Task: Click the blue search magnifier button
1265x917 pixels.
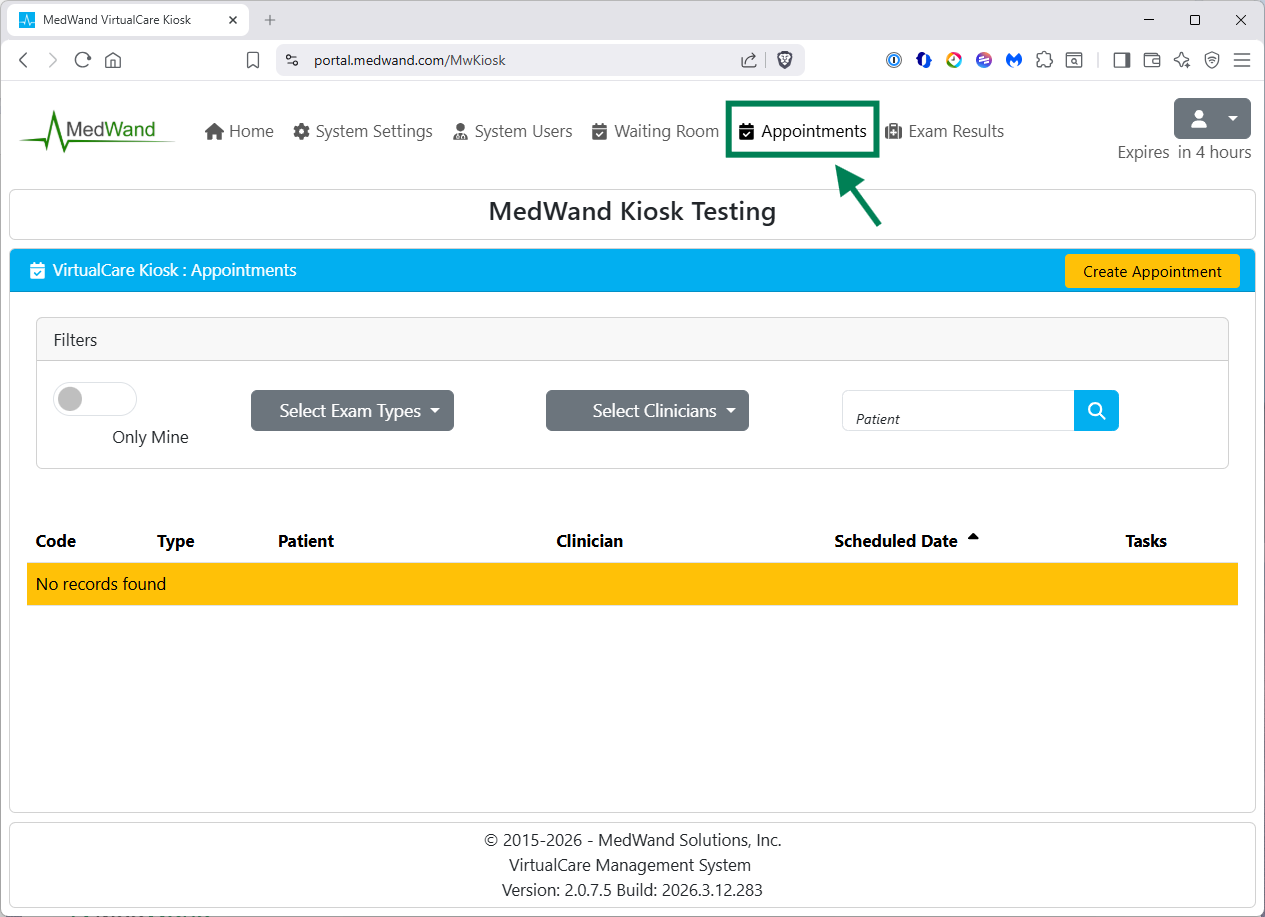Action: pyautogui.click(x=1096, y=411)
